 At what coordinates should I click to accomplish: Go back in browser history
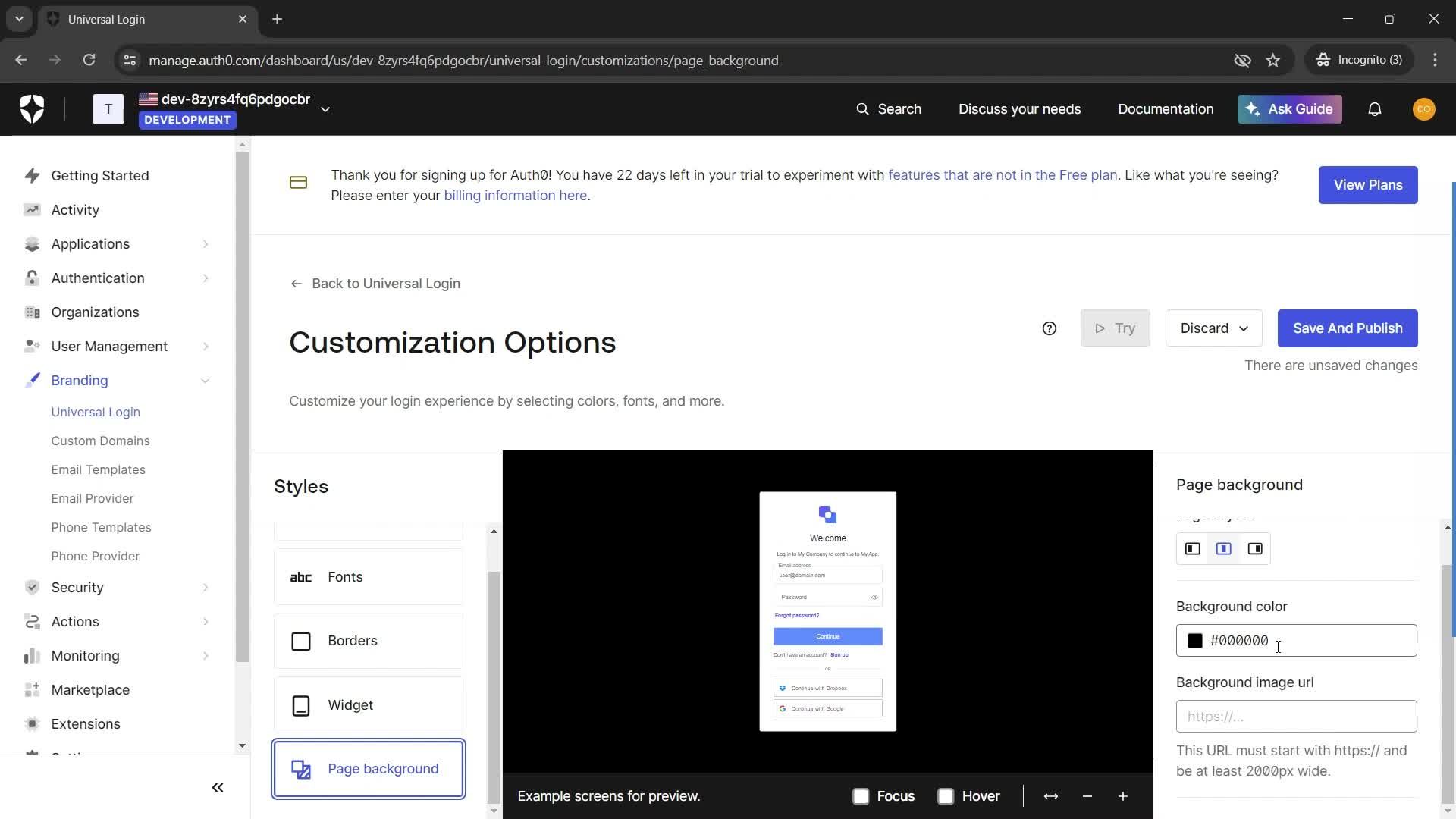tap(21, 60)
